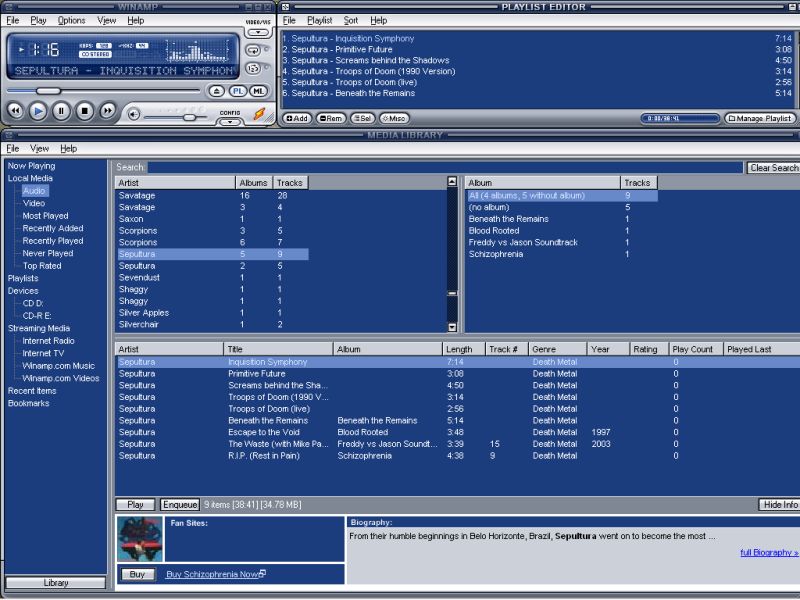Open the Sort menu in Playlist Editor

click(351, 20)
